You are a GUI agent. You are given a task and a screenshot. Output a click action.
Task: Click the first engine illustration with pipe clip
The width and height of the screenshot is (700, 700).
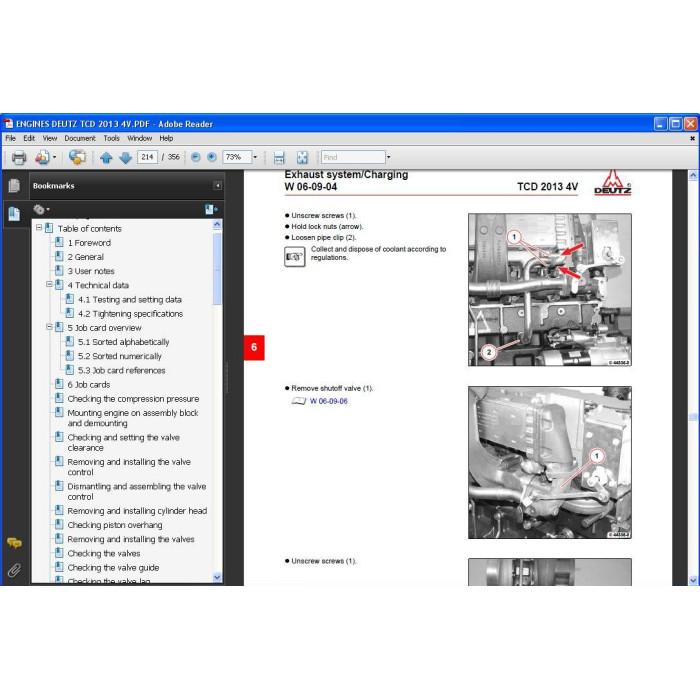pyautogui.click(x=550, y=290)
